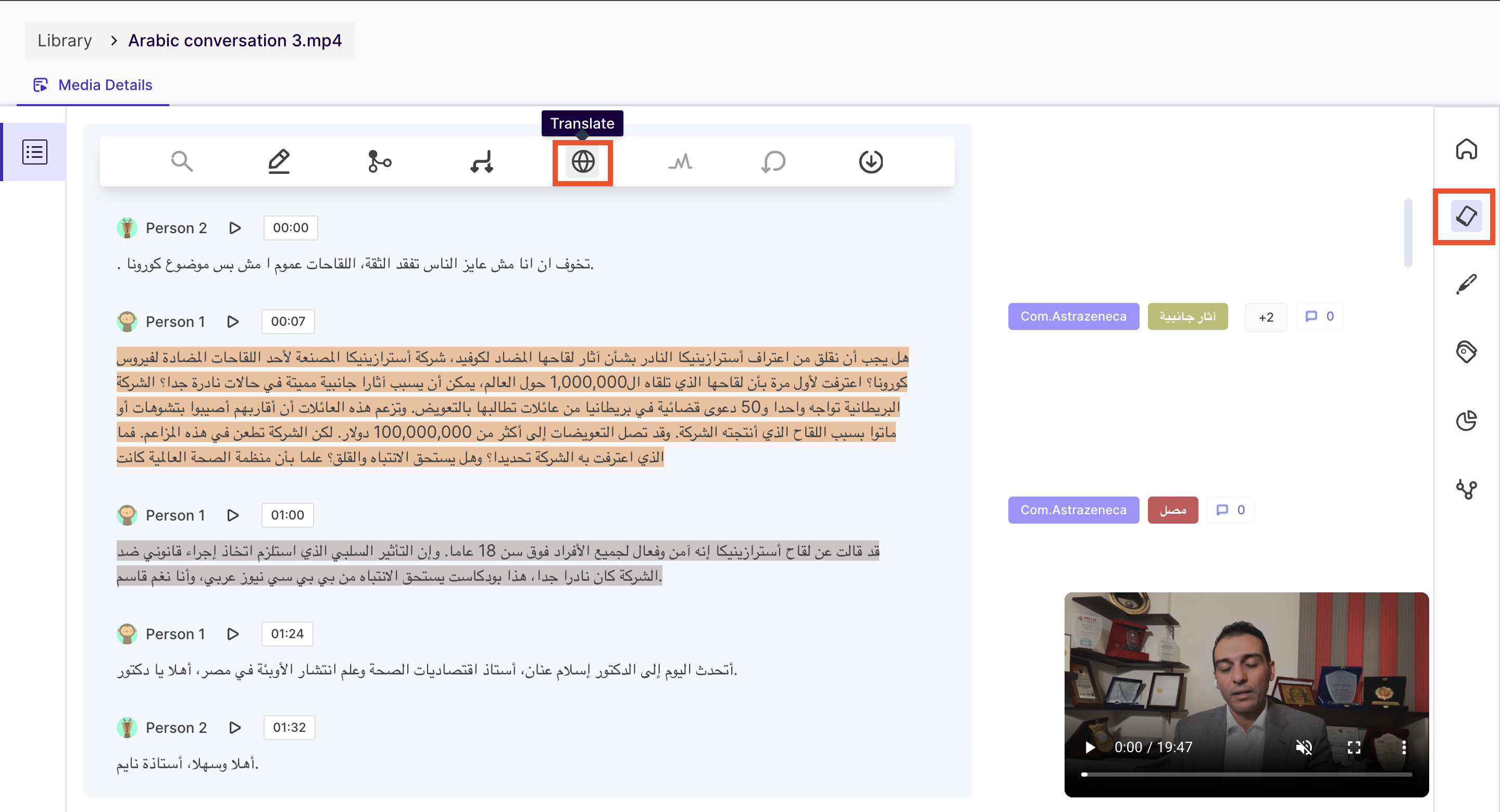Play Person 1 segment at 01:00
This screenshot has width=1500, height=812.
233,516
